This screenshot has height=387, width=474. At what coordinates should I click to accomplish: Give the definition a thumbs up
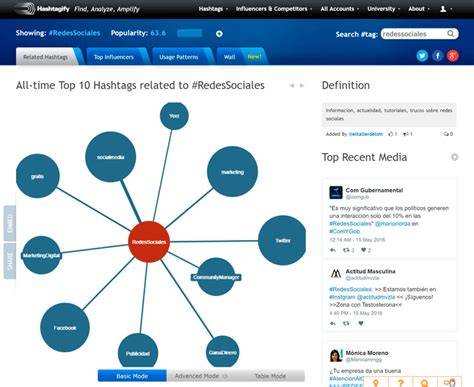pyautogui.click(x=391, y=134)
